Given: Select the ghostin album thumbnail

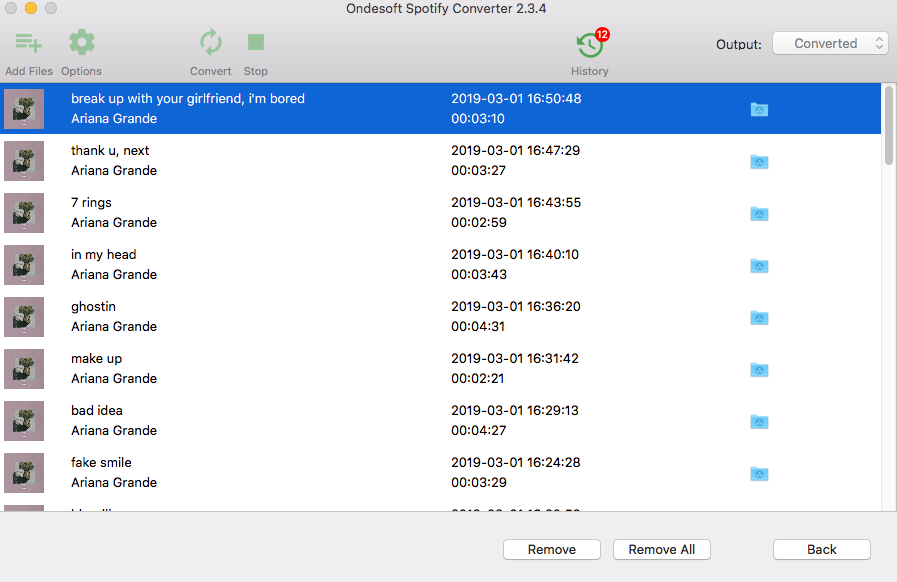Looking at the screenshot, I should click(24, 317).
